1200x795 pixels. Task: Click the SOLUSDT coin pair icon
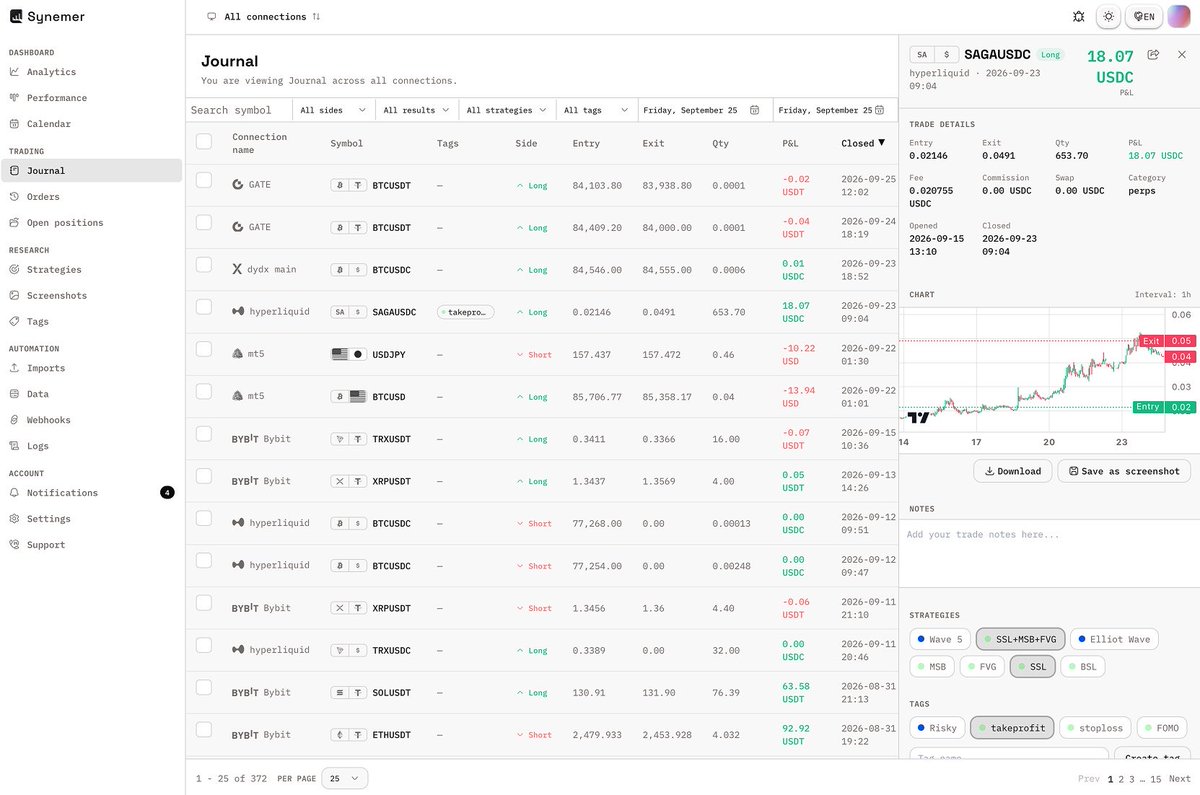coord(348,693)
